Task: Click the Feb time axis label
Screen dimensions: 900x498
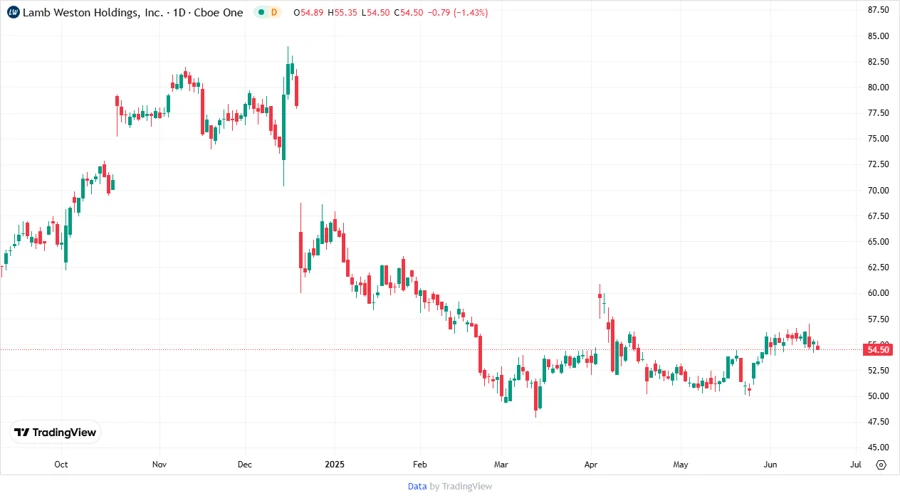Action: click(420, 464)
